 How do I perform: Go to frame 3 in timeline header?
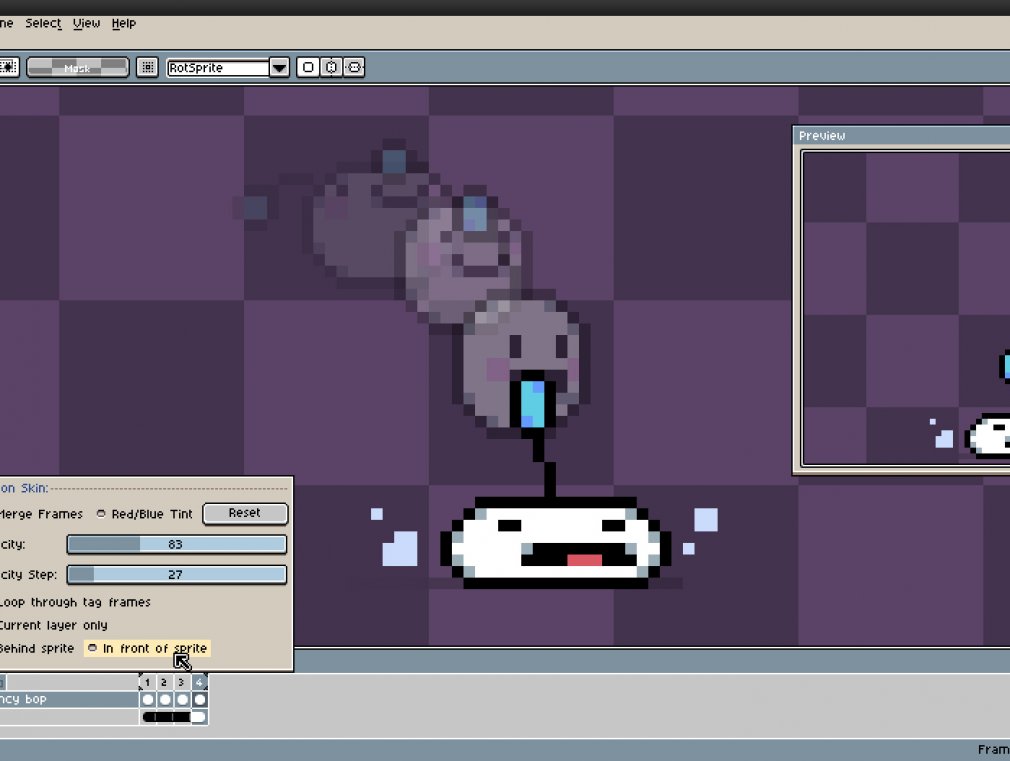pos(182,682)
